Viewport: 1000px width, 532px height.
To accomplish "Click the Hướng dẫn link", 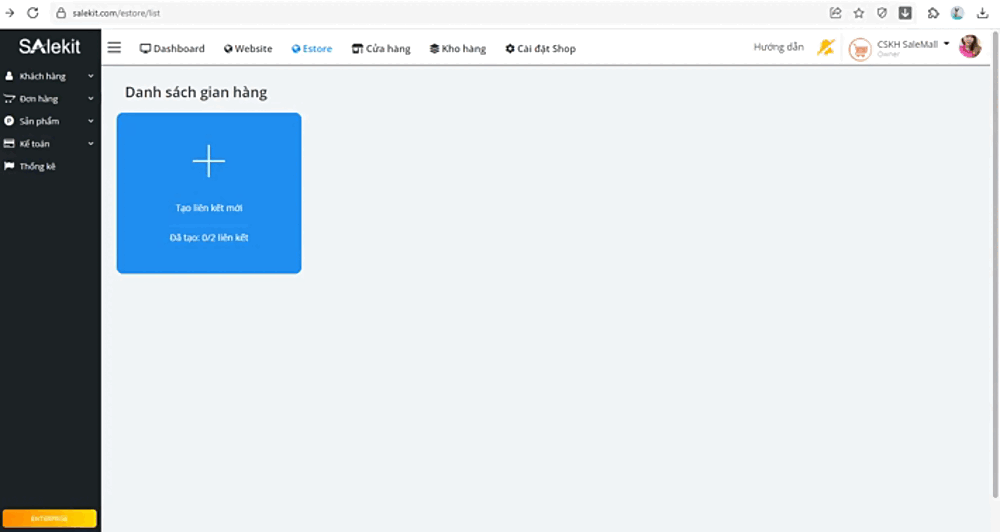I will pos(778,47).
